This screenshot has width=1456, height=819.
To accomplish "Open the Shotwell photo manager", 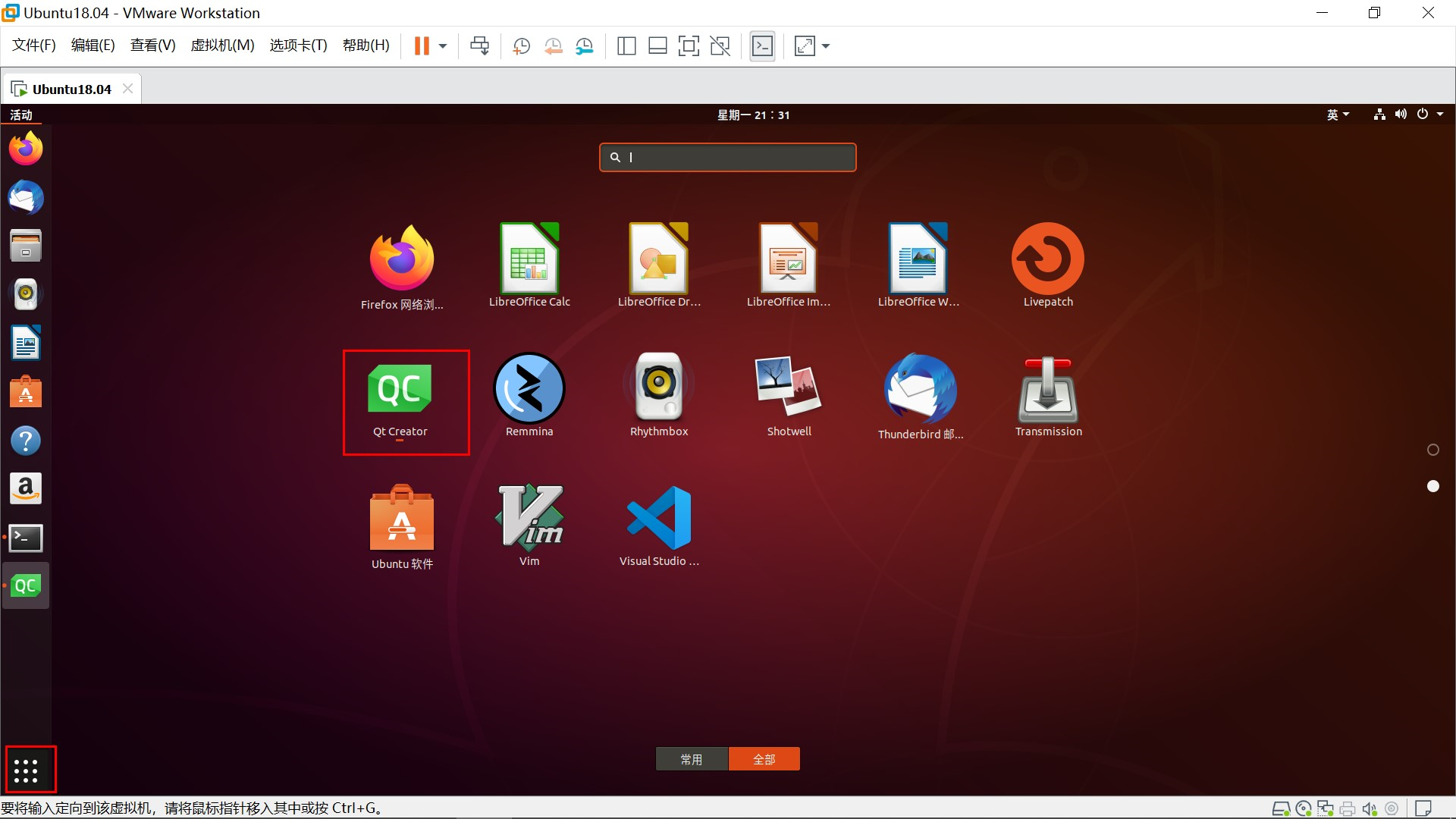I will (789, 388).
